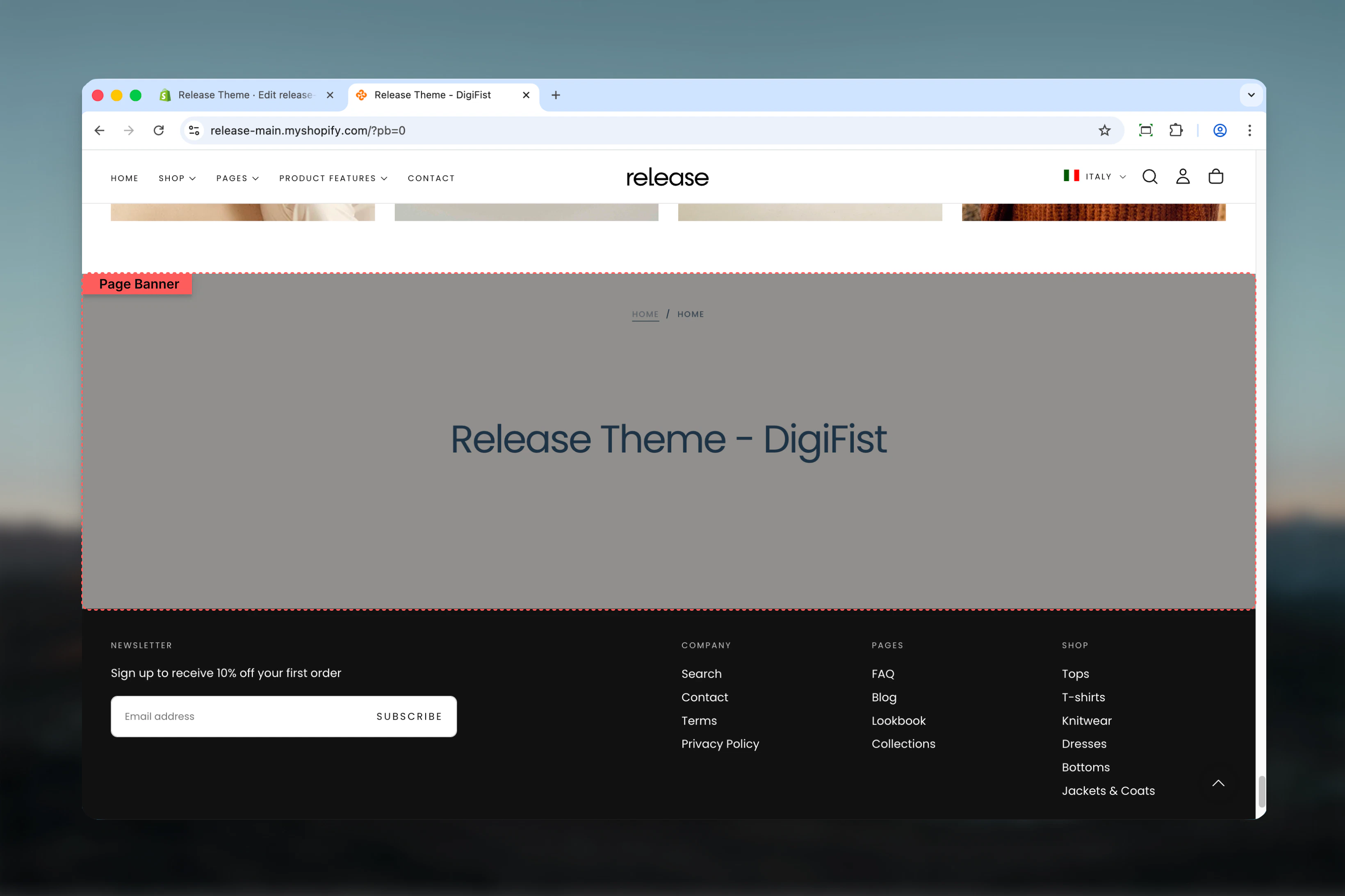Bookmark this page with the star icon
Image resolution: width=1345 pixels, height=896 pixels.
[x=1104, y=130]
